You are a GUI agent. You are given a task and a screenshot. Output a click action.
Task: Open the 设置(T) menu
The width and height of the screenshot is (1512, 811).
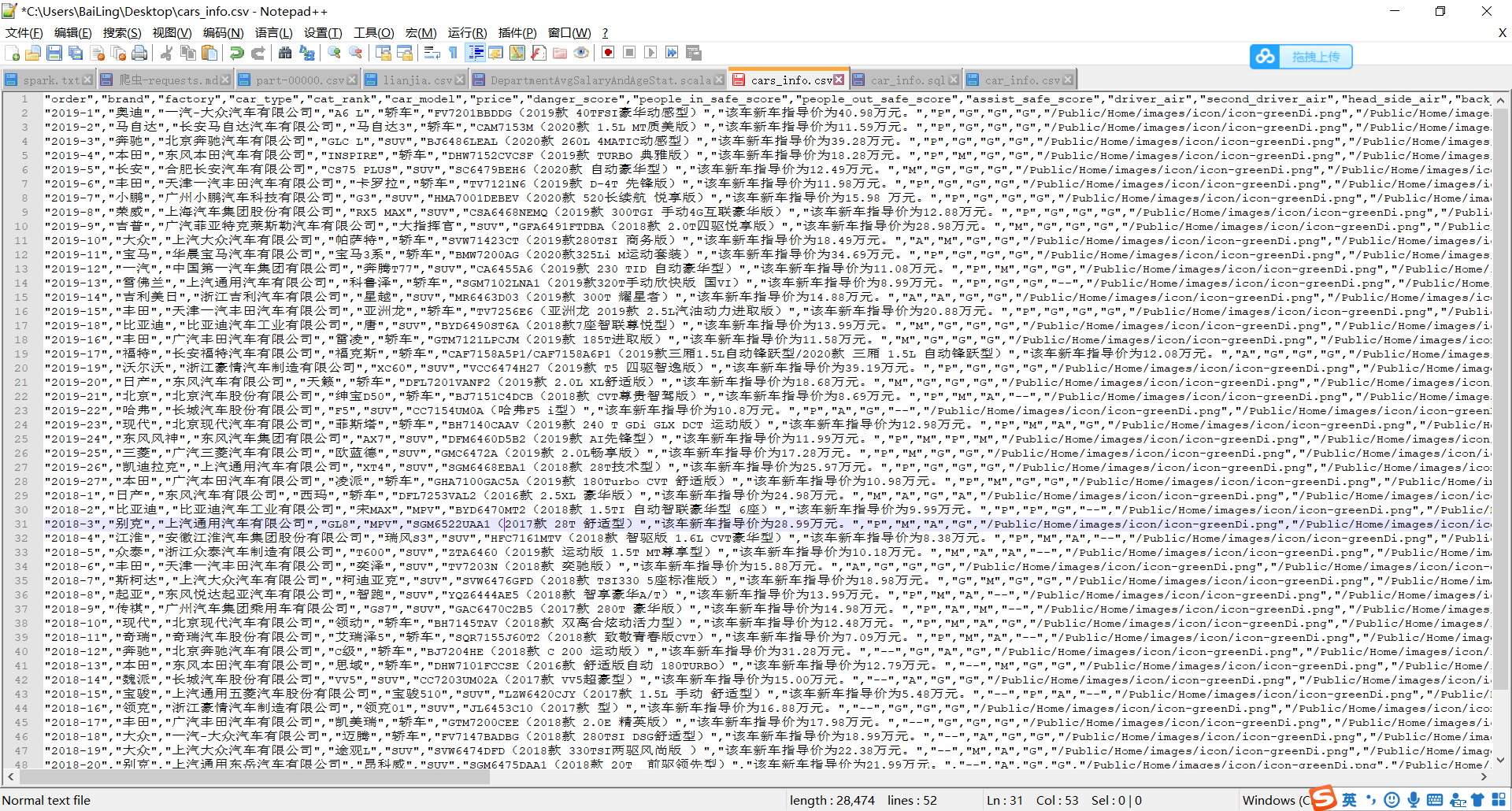tap(323, 32)
